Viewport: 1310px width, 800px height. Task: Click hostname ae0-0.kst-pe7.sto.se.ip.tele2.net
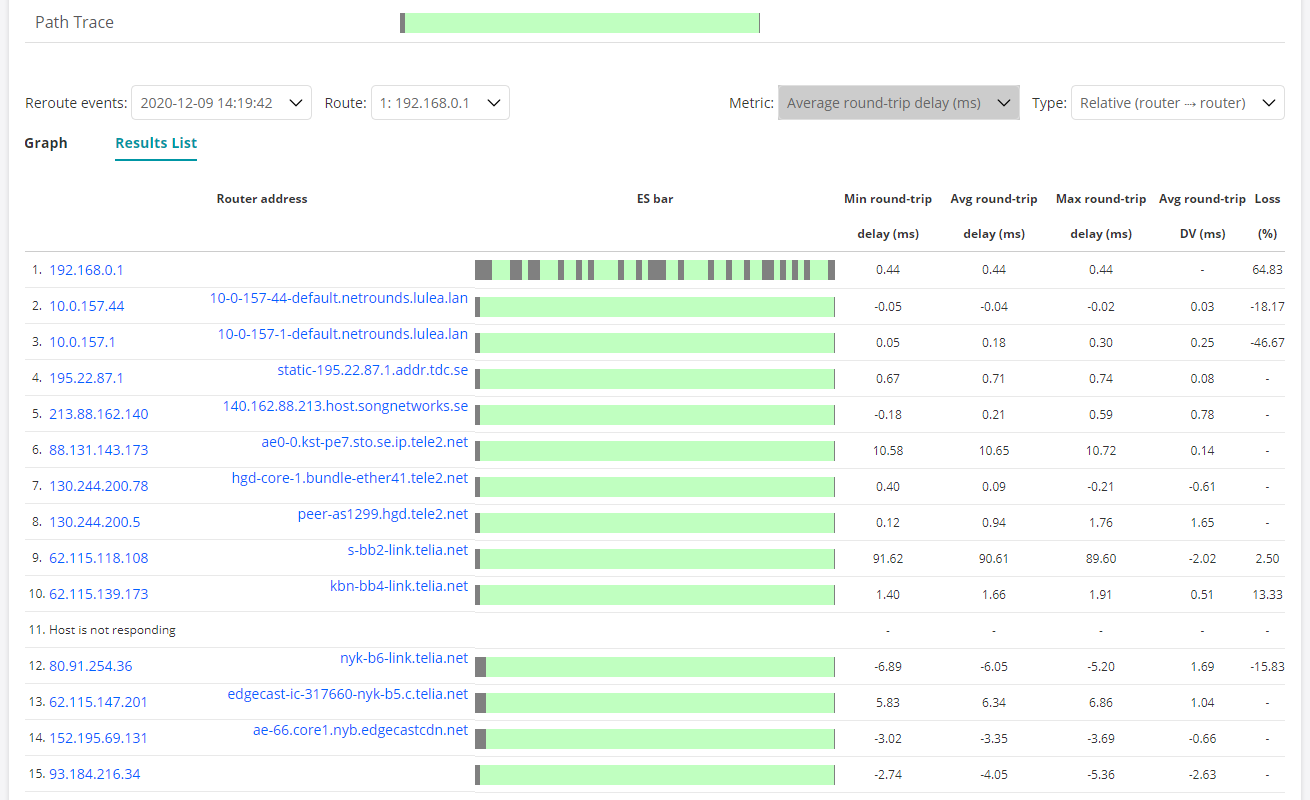[364, 442]
